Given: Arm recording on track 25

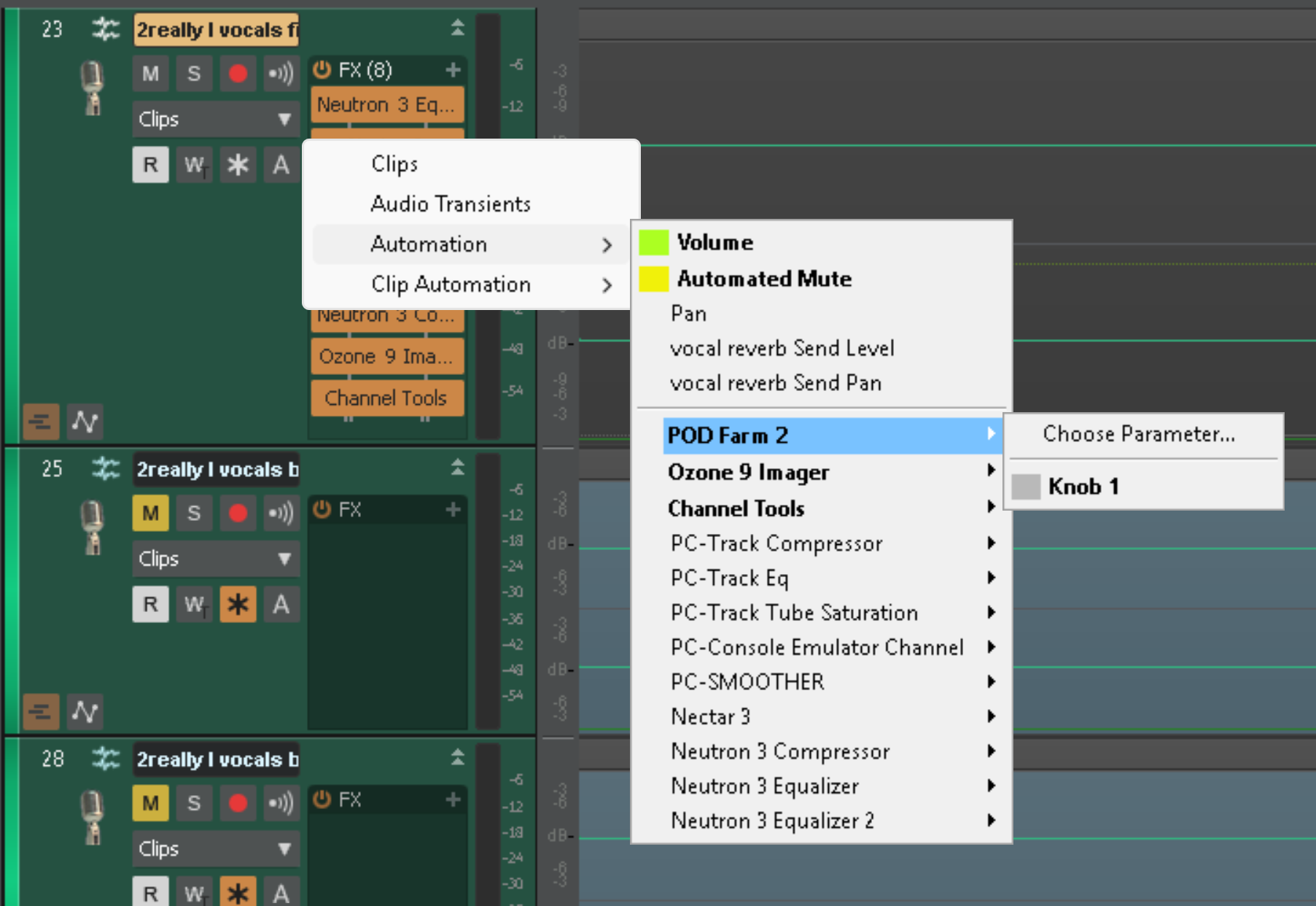Looking at the screenshot, I should tap(238, 514).
